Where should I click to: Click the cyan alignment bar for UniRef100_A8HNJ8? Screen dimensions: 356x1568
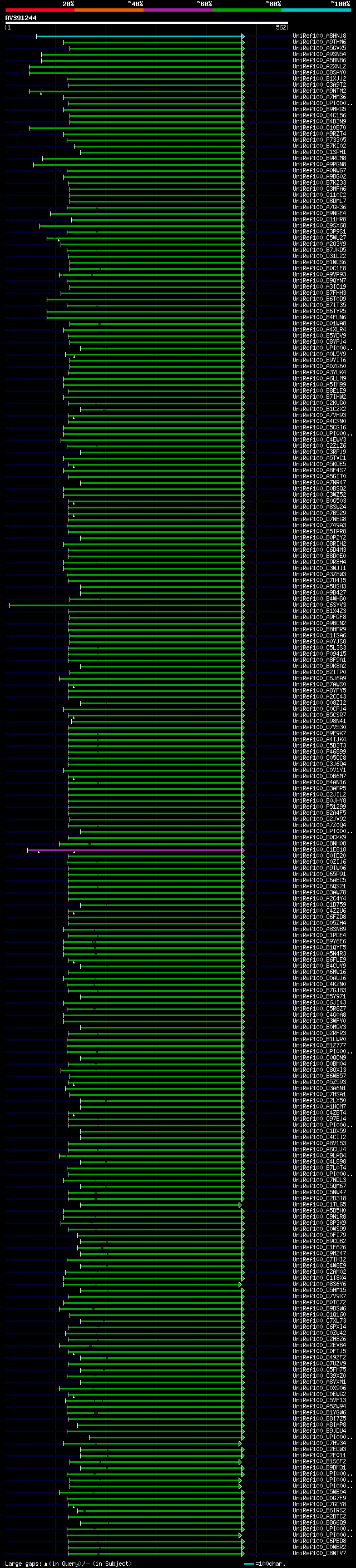140,37
